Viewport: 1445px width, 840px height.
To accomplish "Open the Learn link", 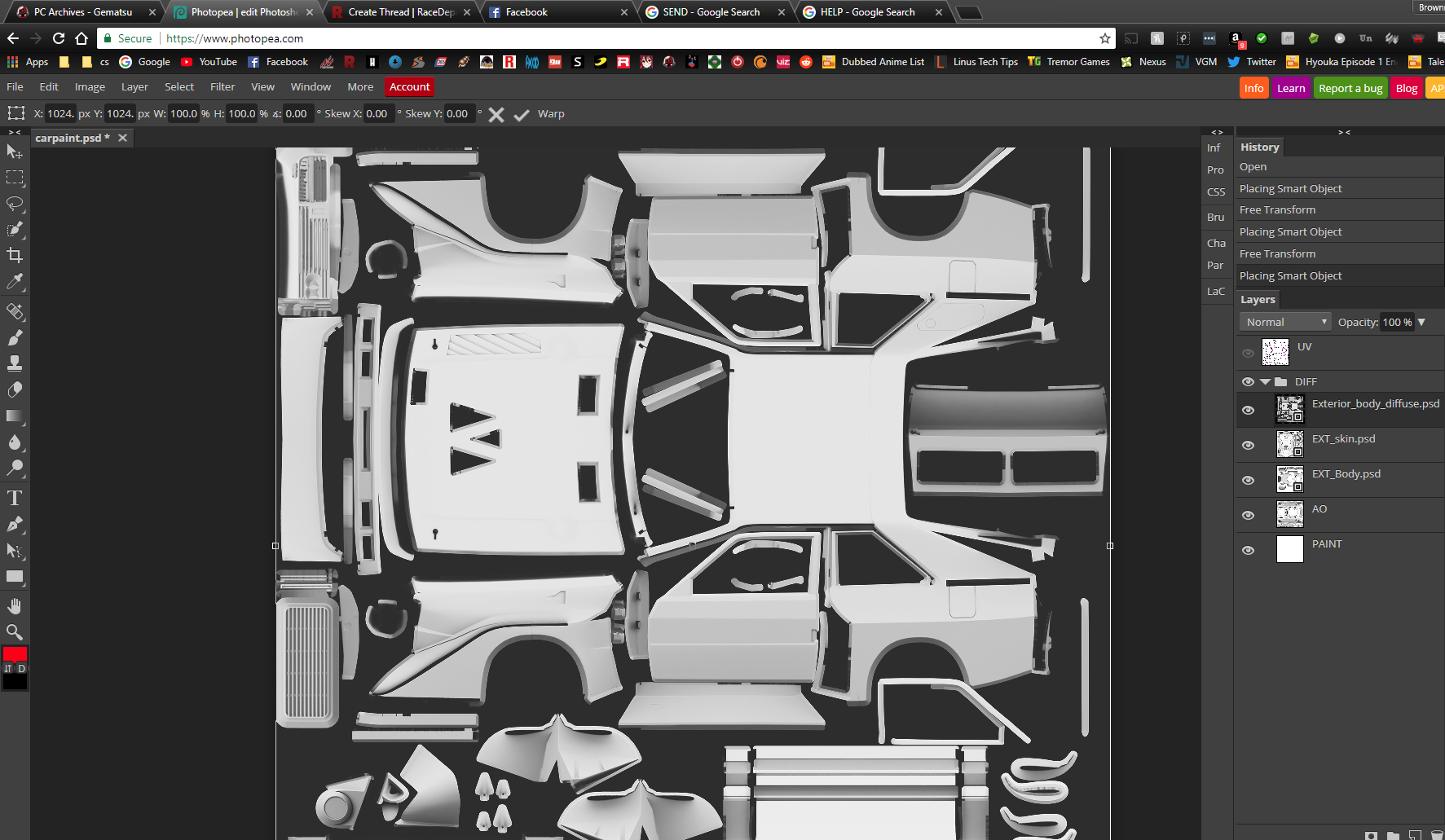I will coord(1291,88).
